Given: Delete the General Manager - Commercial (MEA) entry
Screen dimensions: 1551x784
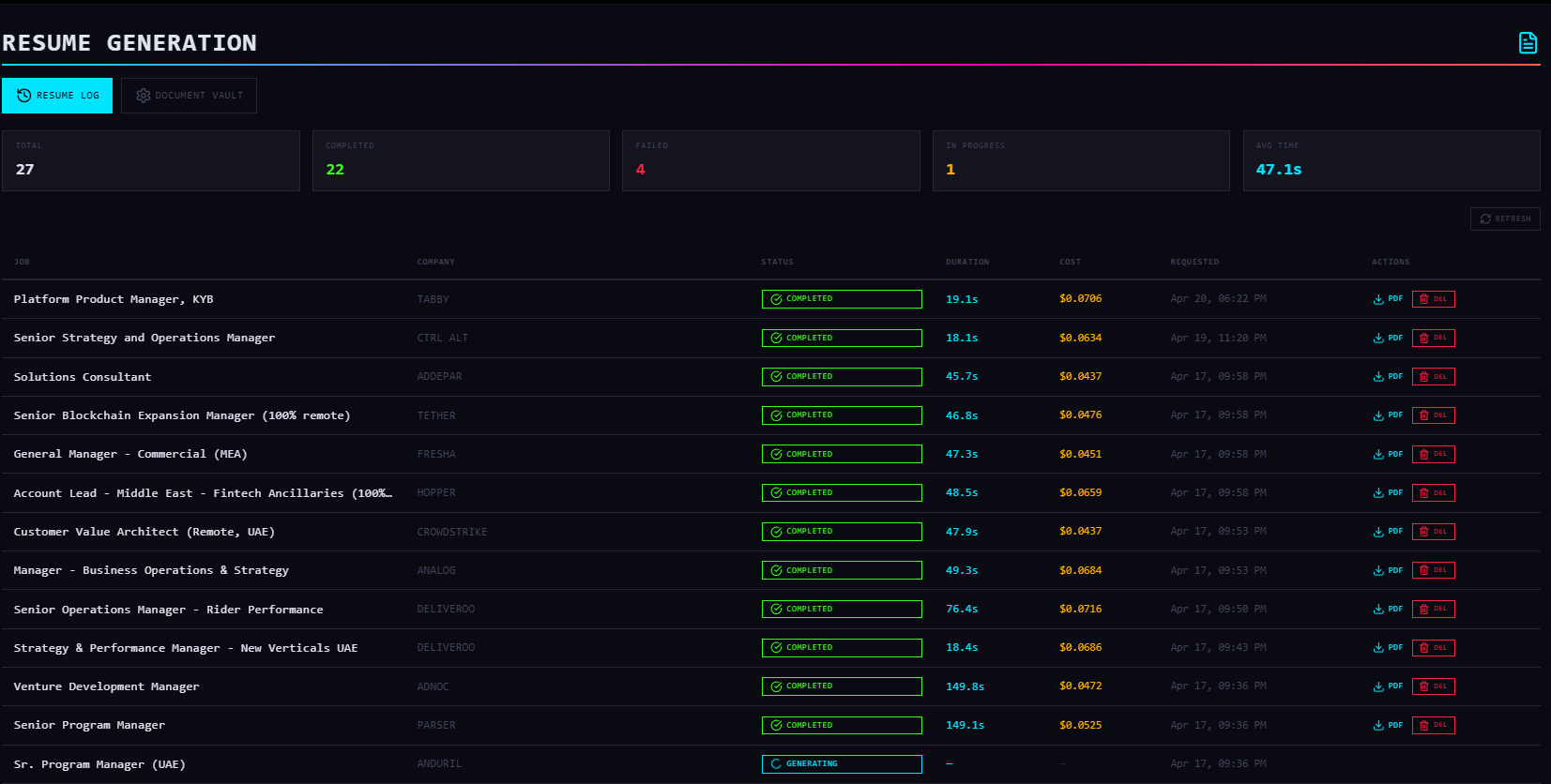Looking at the screenshot, I should coord(1433,454).
